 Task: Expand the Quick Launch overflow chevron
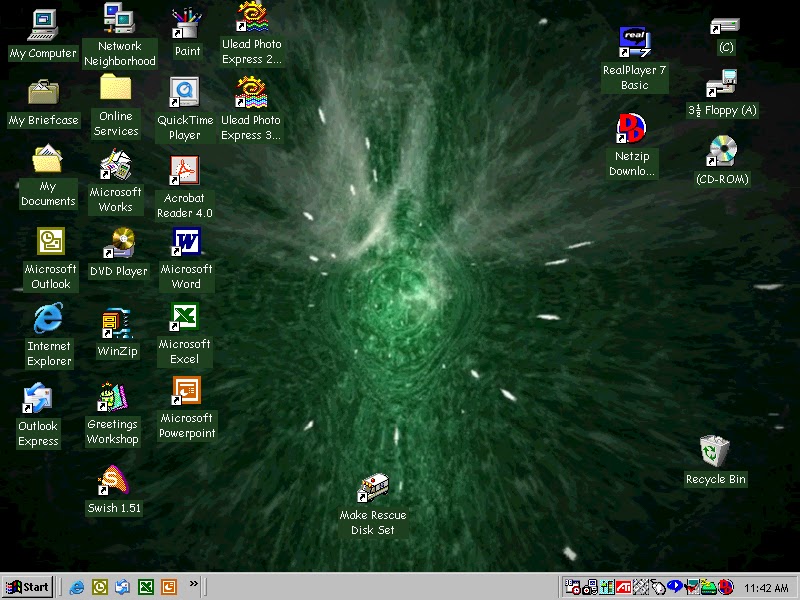coord(194,584)
